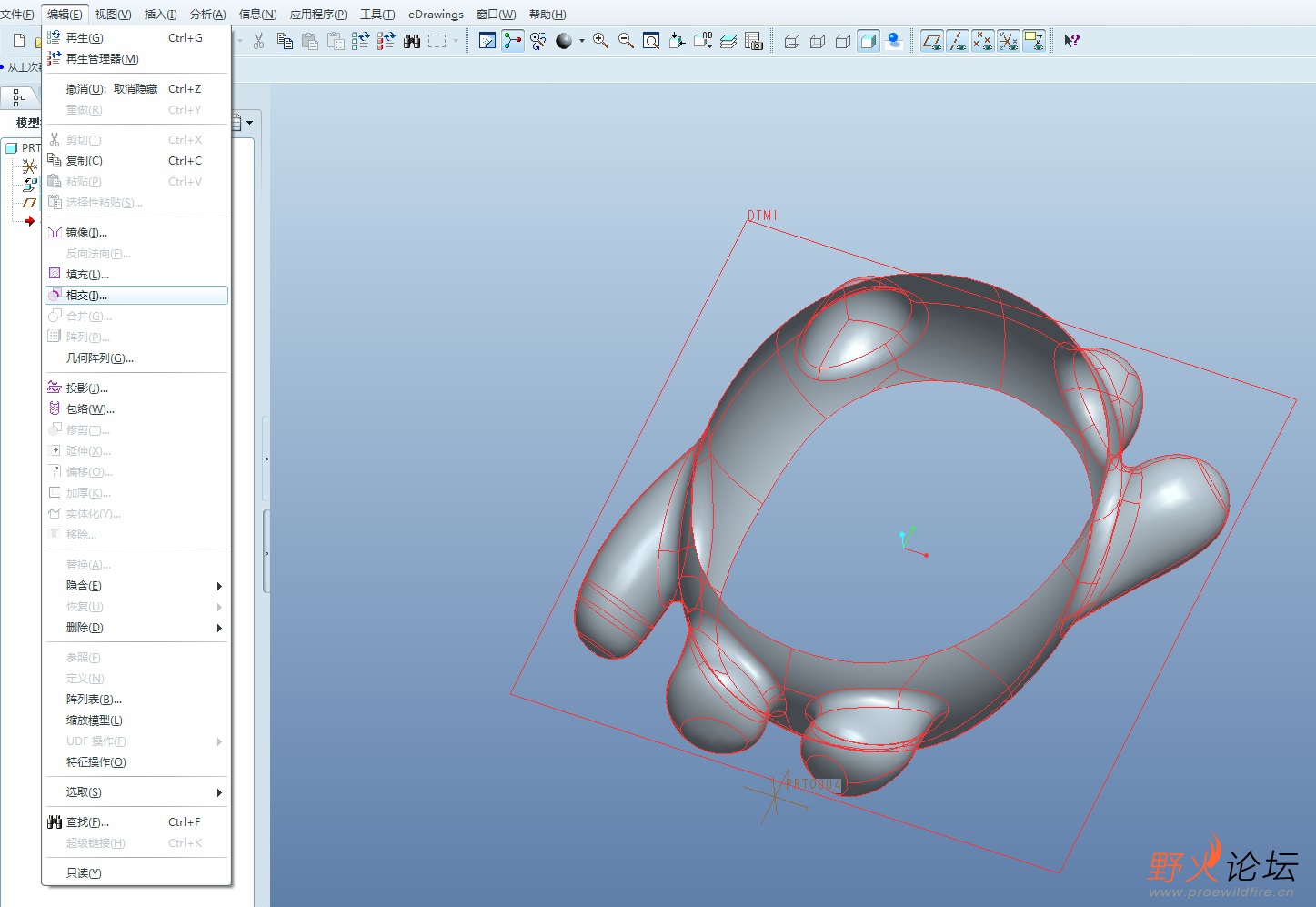This screenshot has height=907, width=1316.
Task: Open the saved view list dropdown
Action: (703, 41)
